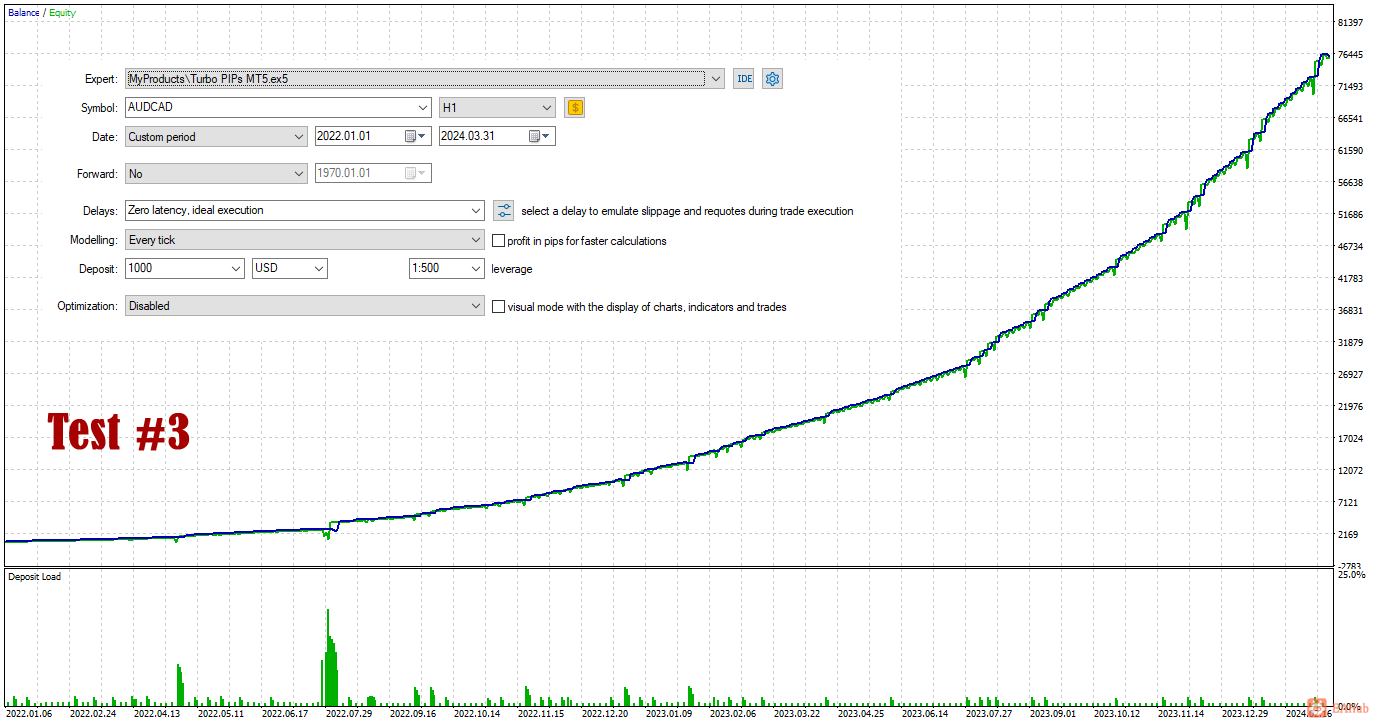1378x723 pixels.
Task: Open custom delay settings icon beside Delays
Action: point(504,211)
